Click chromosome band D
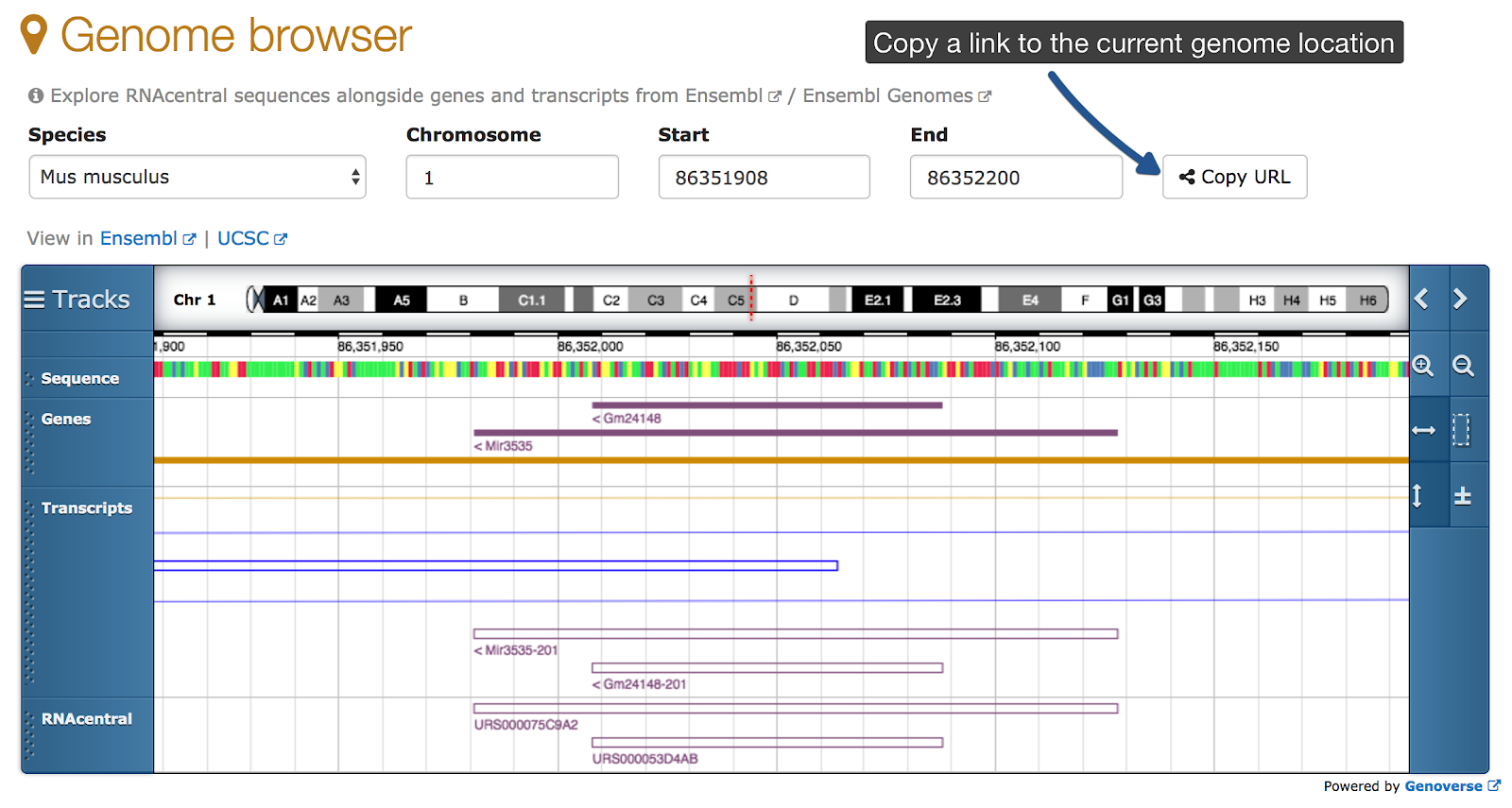This screenshot has height=808, width=1512. pyautogui.click(x=793, y=301)
